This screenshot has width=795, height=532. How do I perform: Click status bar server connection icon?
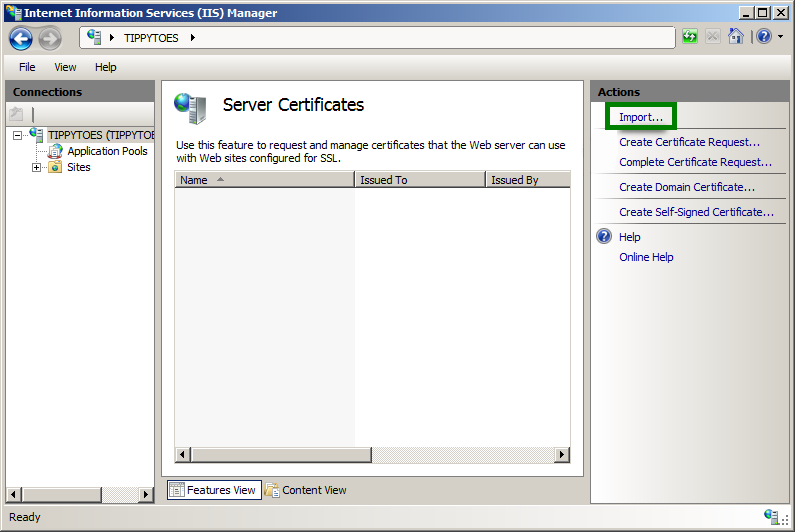(772, 517)
